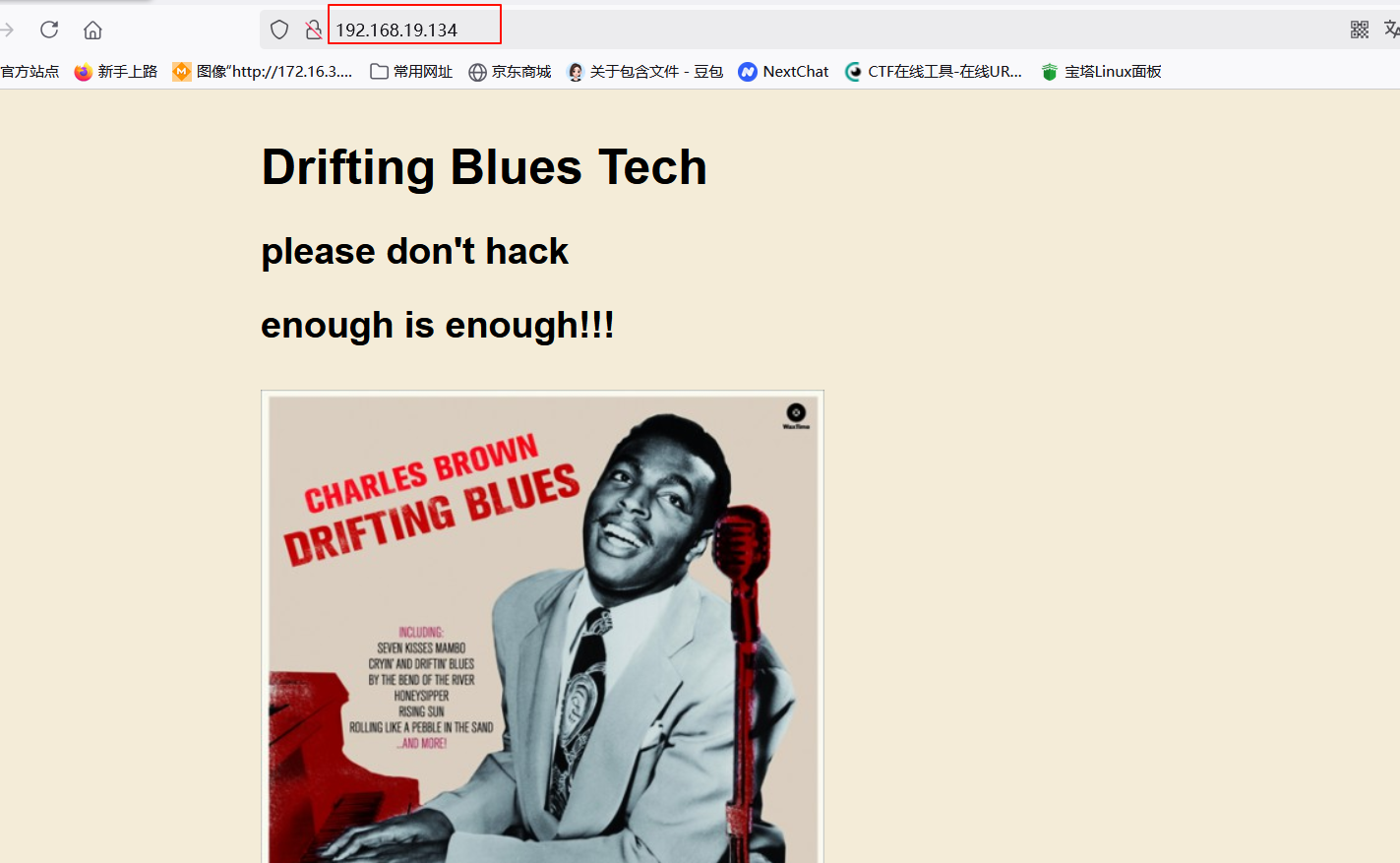Viewport: 1400px width, 863px height.
Task: Translate this page via the toolbar icon
Action: pyautogui.click(x=1391, y=30)
